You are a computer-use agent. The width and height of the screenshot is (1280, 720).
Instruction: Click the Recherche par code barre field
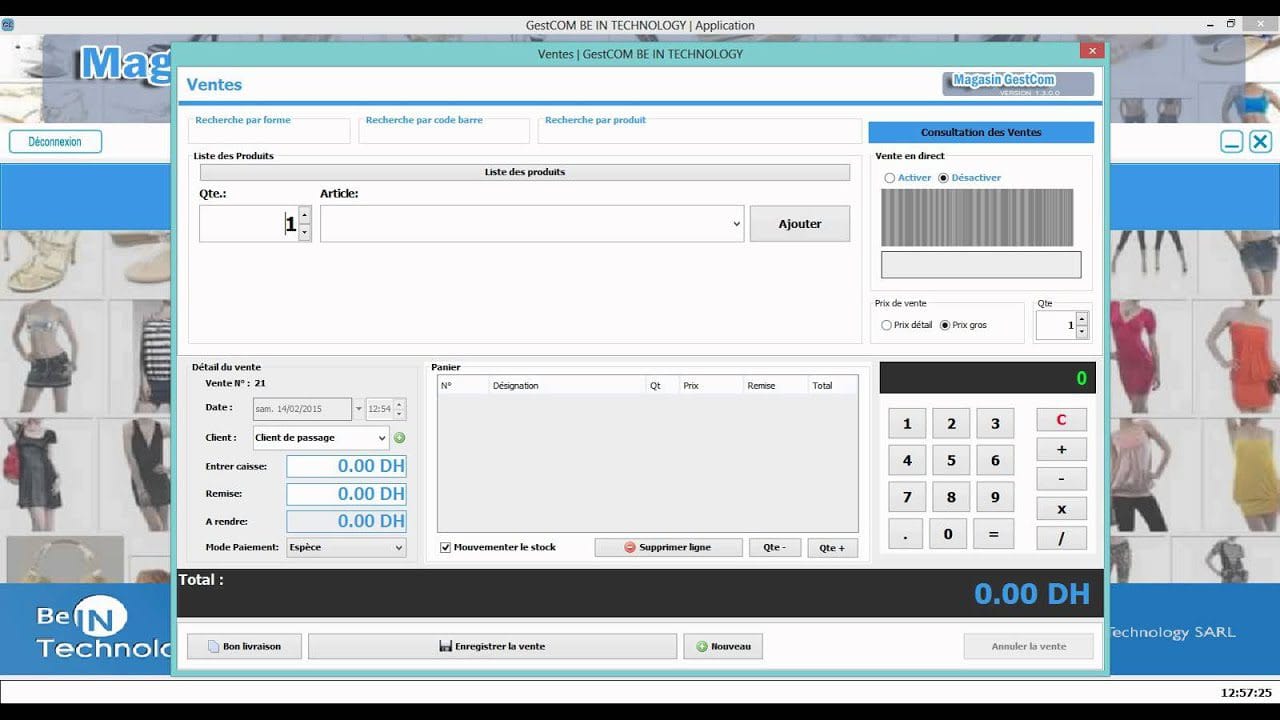444,131
